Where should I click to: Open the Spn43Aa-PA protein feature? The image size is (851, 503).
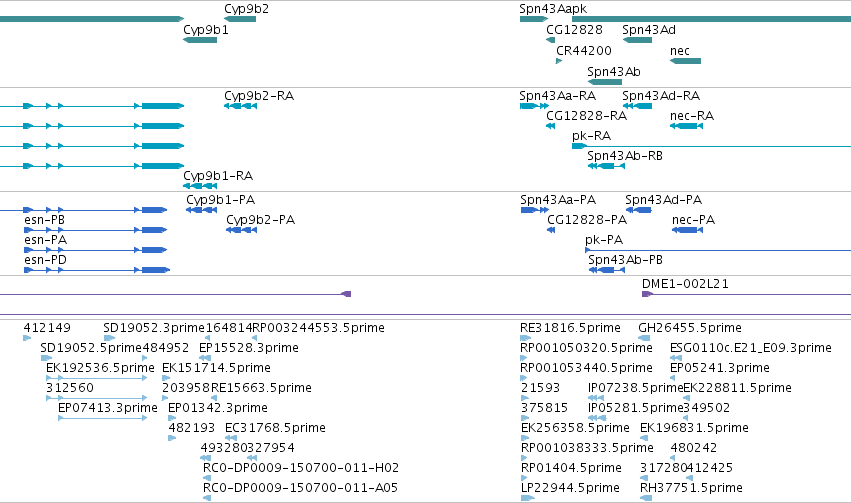535,210
